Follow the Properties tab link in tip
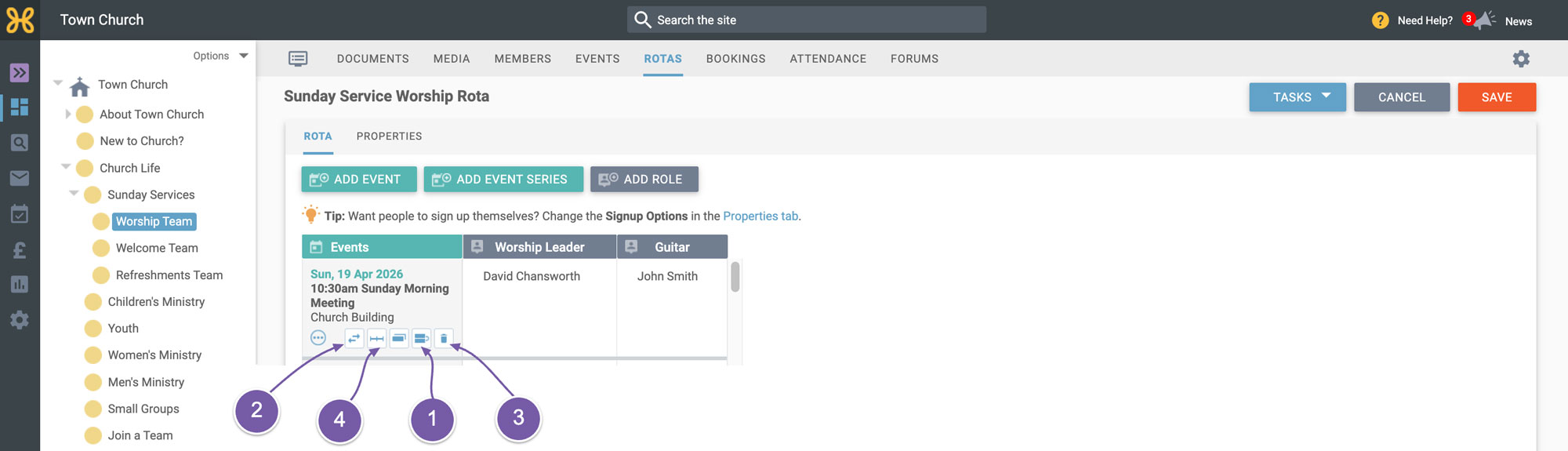This screenshot has height=451, width=1568. point(760,216)
